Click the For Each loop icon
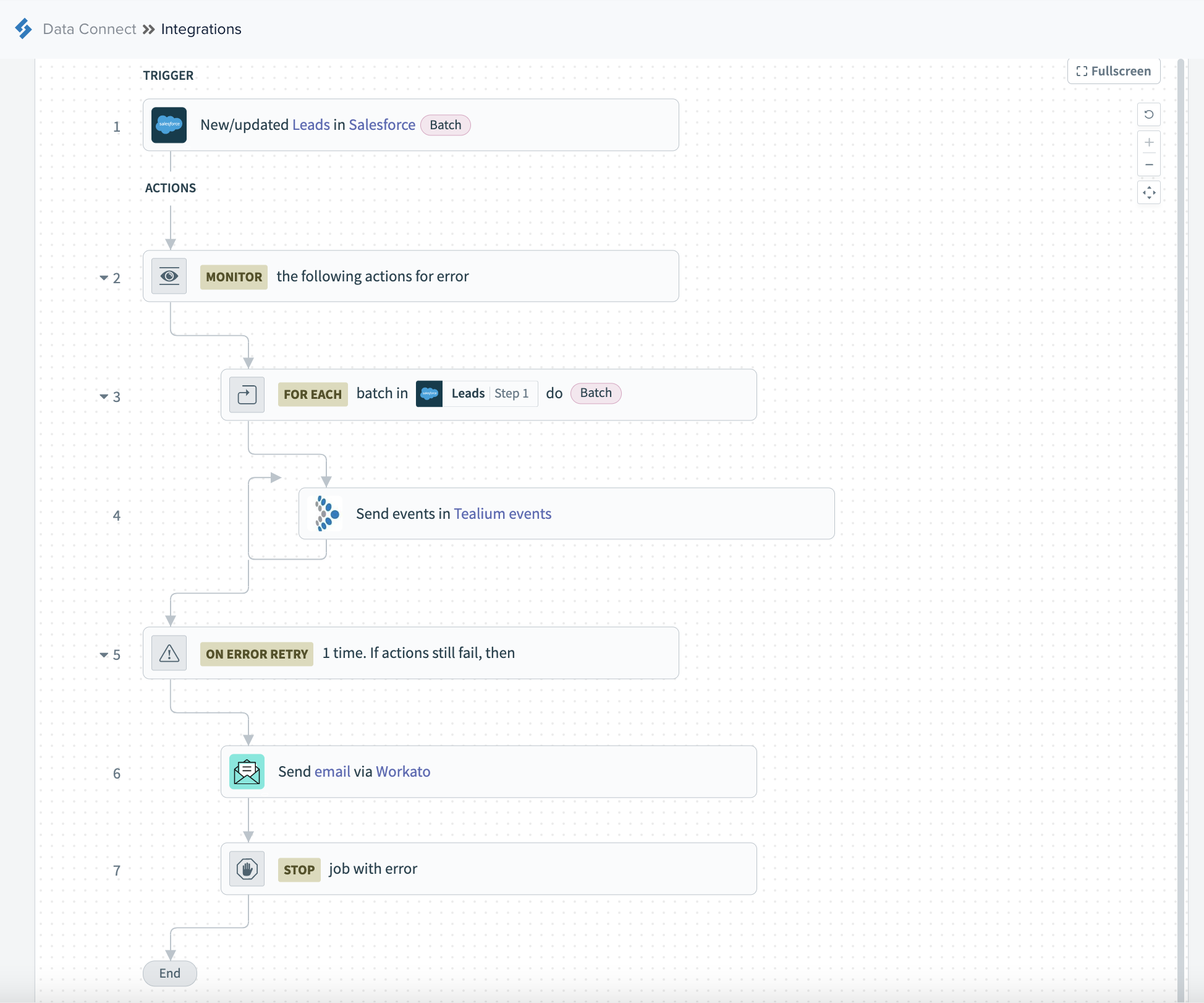 click(247, 395)
